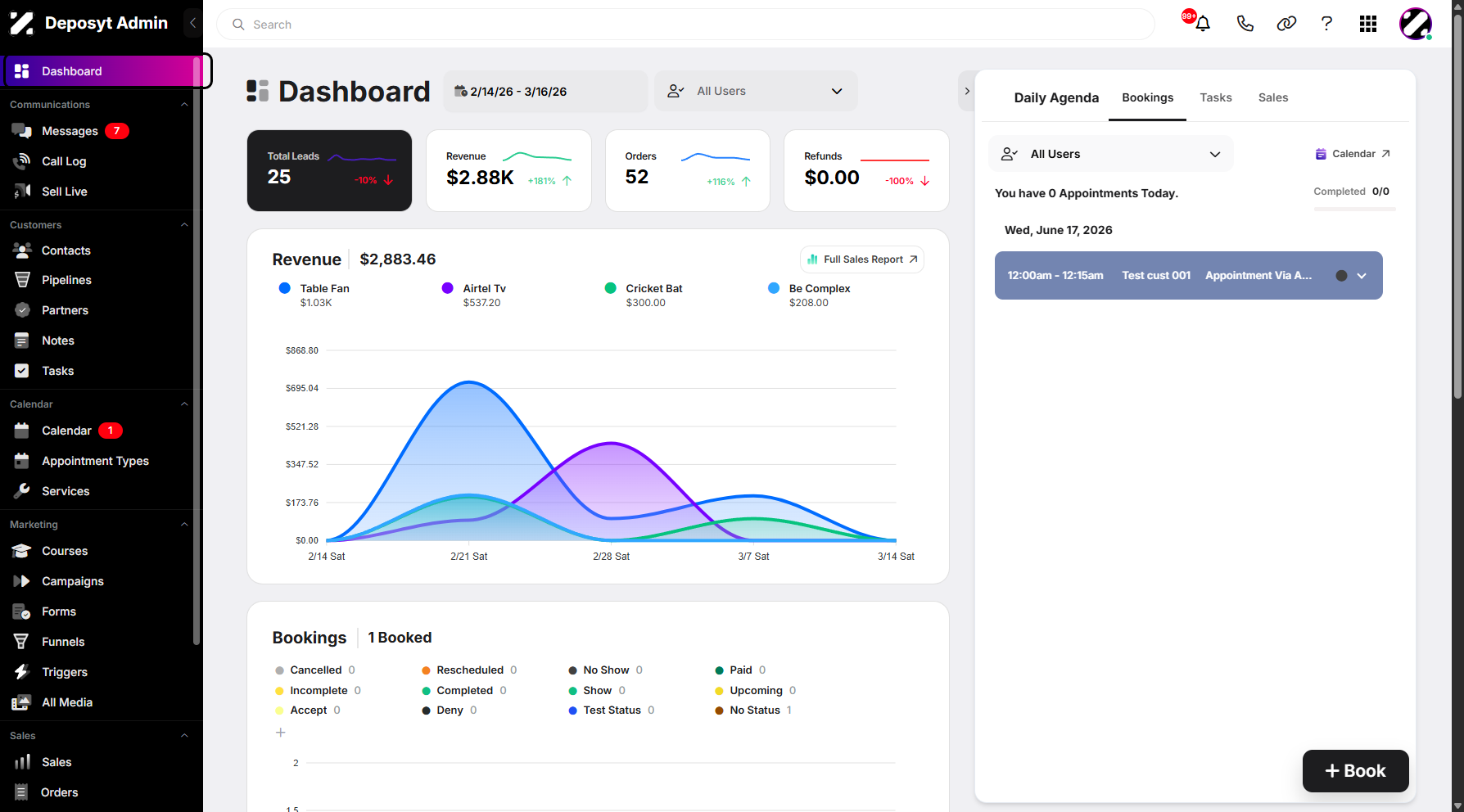Click the Deposyt logo icon

click(x=22, y=23)
